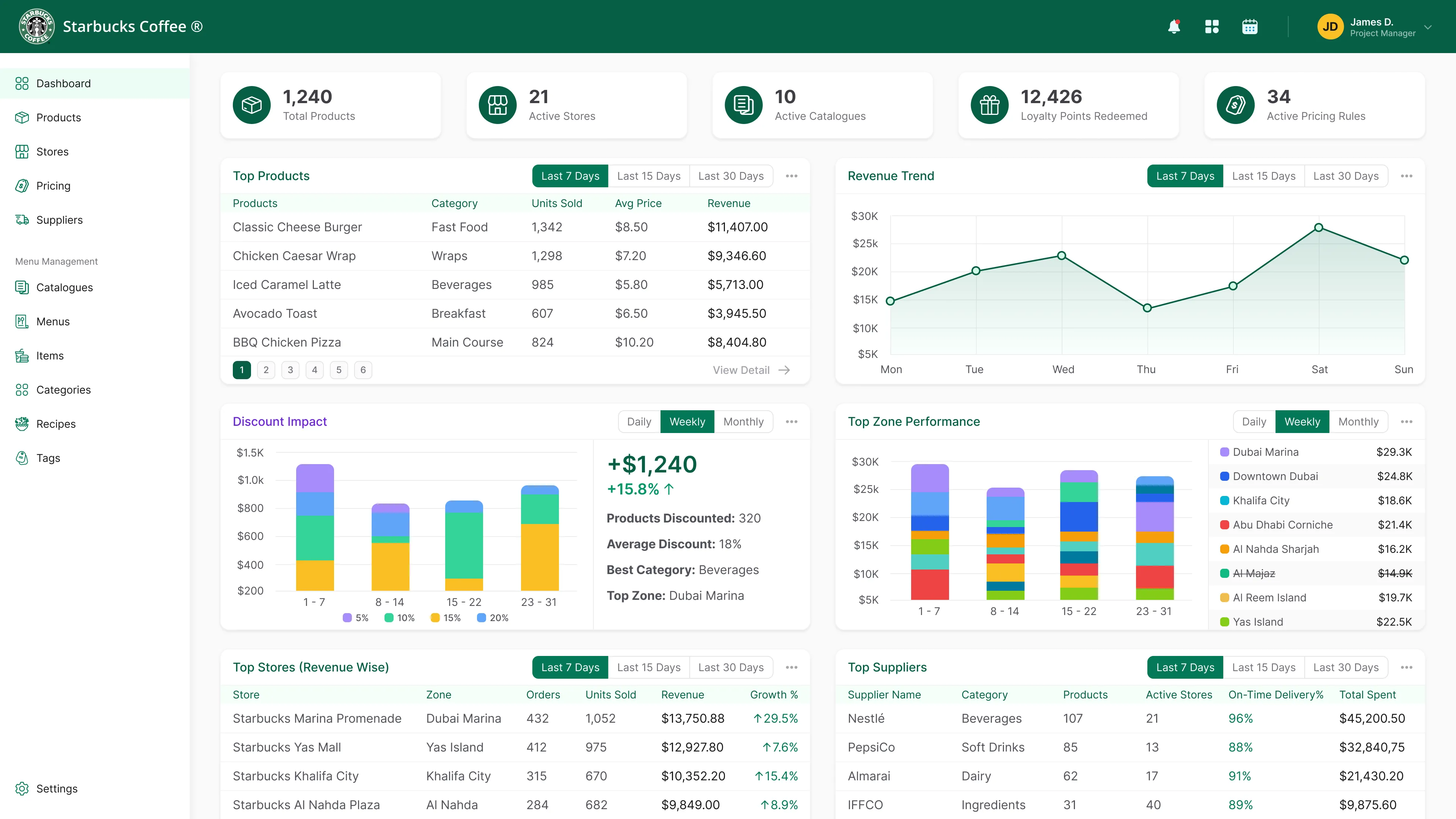
Task: Click View Detail link in Top Products
Action: [x=751, y=370]
